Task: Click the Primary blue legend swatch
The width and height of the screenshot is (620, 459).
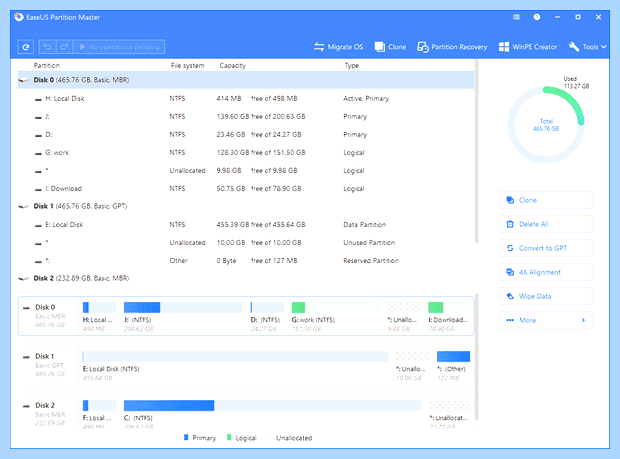Action: (186, 437)
